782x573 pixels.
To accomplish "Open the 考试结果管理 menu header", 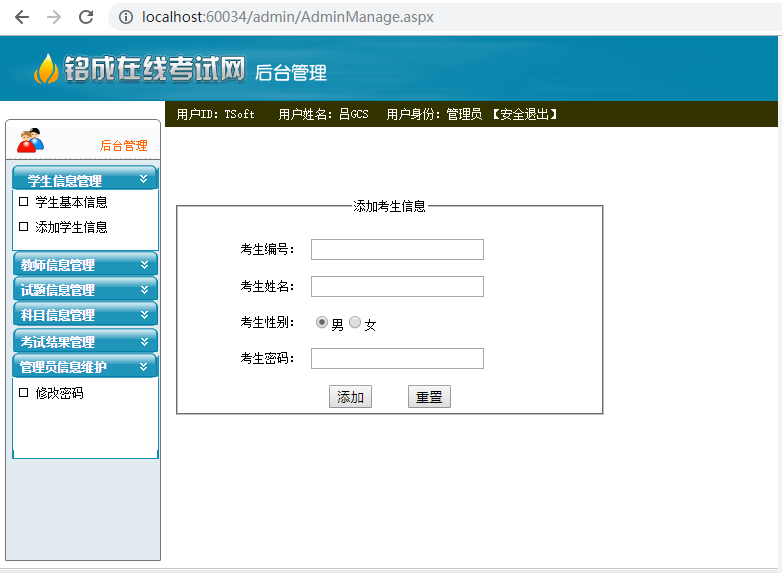I will point(85,341).
